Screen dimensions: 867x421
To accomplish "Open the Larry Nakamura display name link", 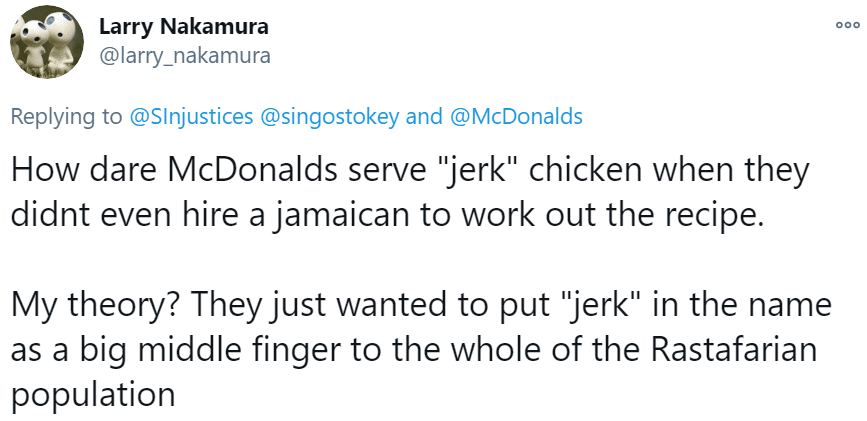I will click(184, 26).
